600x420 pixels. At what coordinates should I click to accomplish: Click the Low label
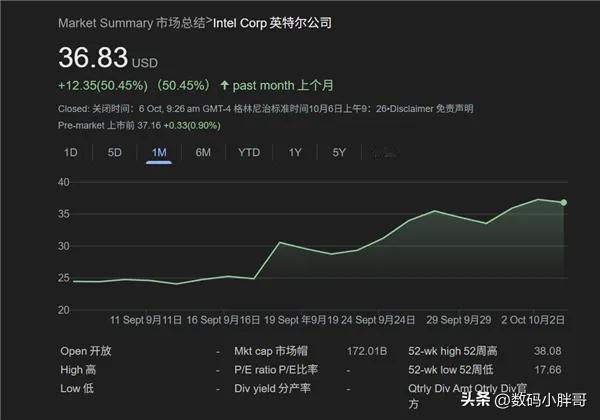[x=77, y=388]
